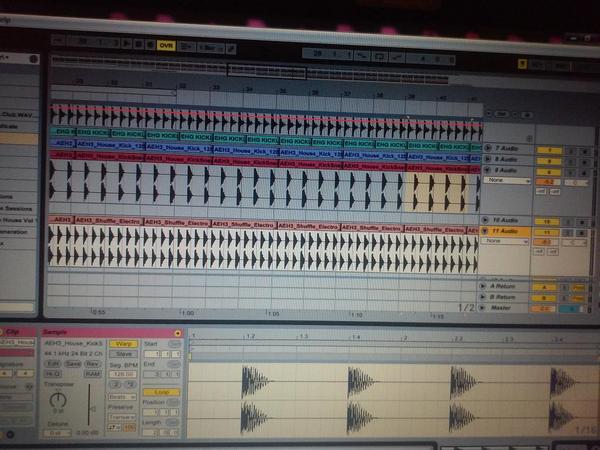Viewport: 600px width, 450px height.
Task: Toggle the arrangement Loop switch
Action: tap(379, 57)
